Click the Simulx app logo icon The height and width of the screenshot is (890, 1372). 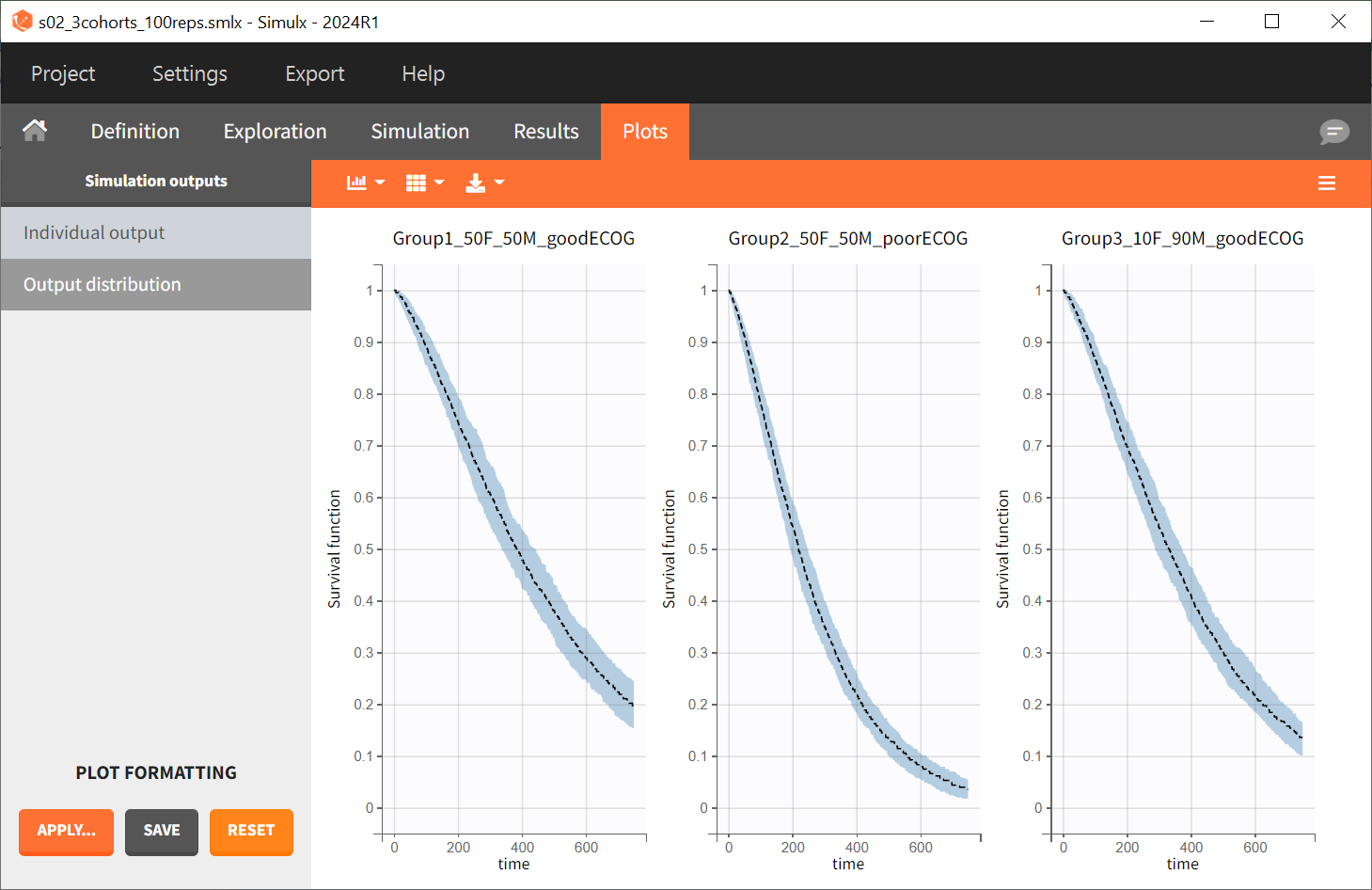(x=21, y=21)
